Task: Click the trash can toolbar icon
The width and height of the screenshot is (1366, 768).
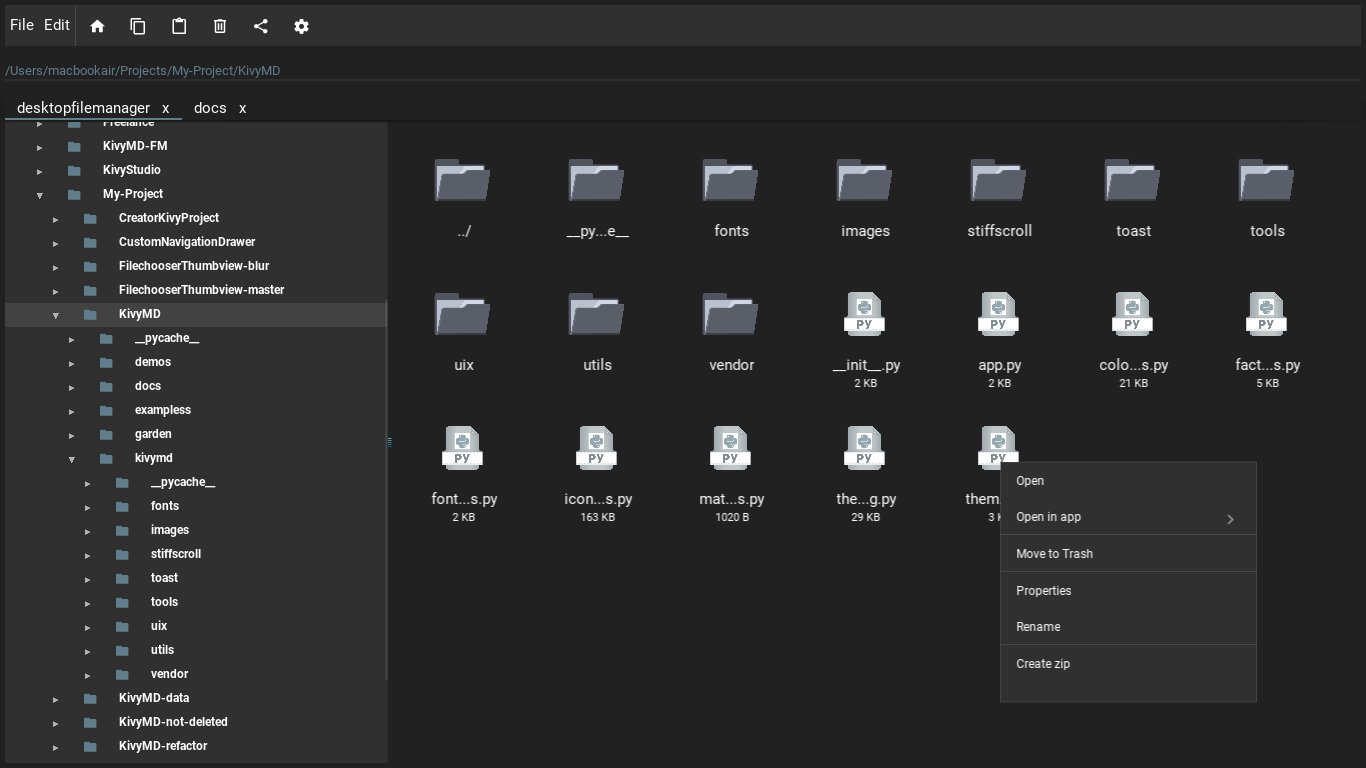Action: pos(220,26)
